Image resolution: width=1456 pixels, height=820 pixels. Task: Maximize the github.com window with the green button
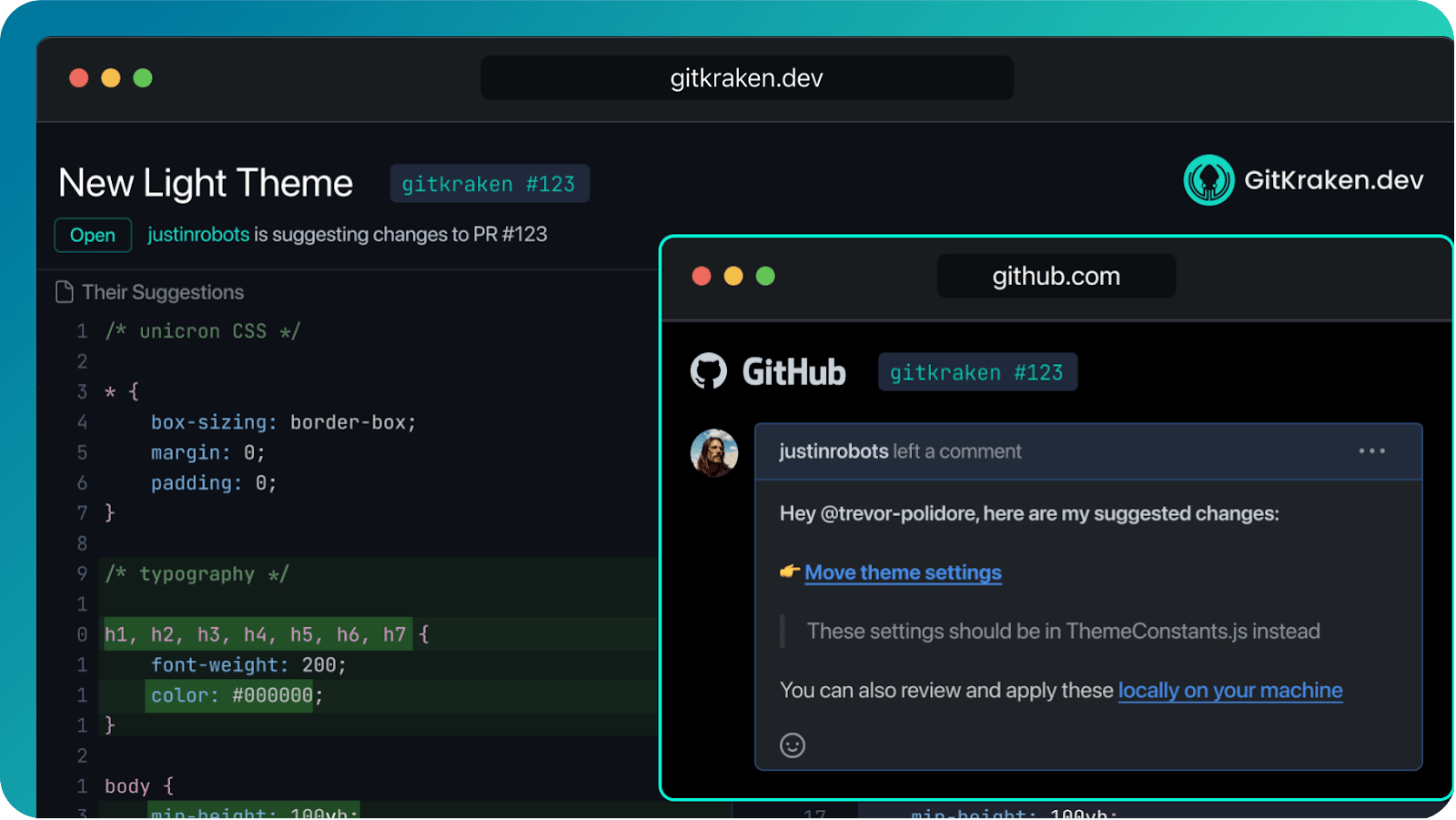(765, 277)
